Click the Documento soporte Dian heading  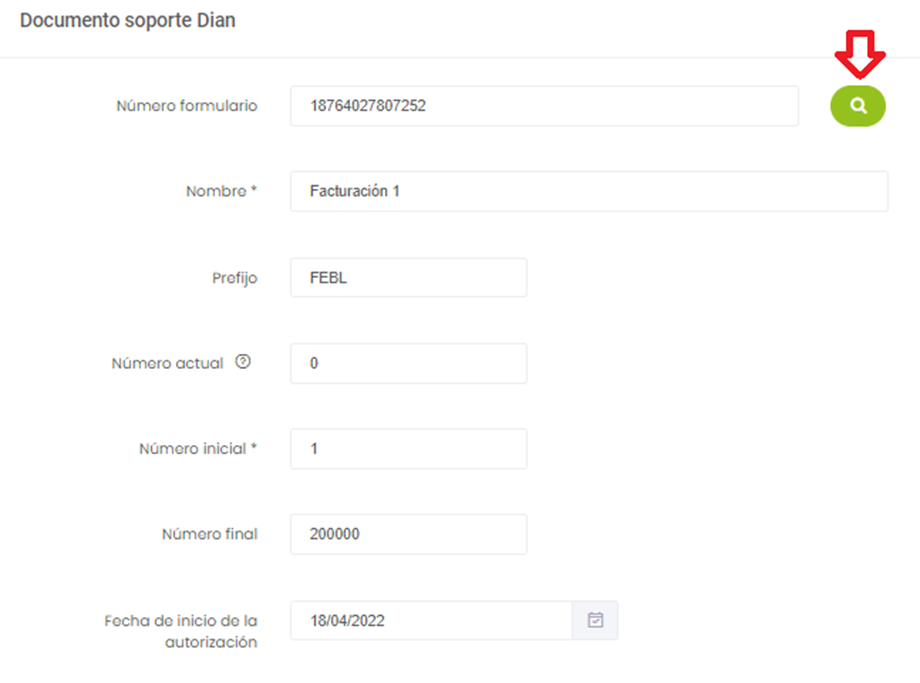coord(128,20)
